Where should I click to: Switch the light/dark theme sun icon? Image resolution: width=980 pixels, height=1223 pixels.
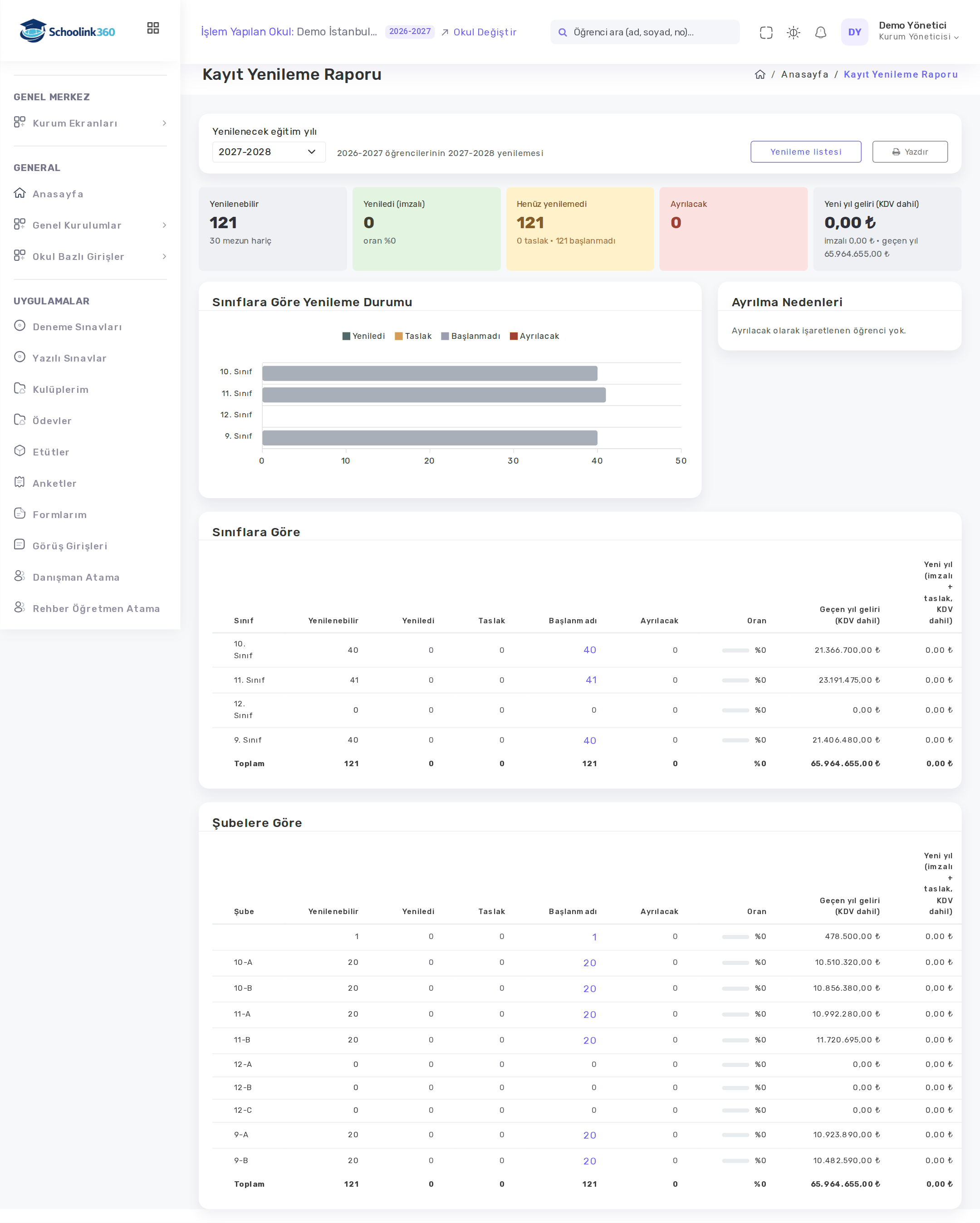tap(794, 32)
